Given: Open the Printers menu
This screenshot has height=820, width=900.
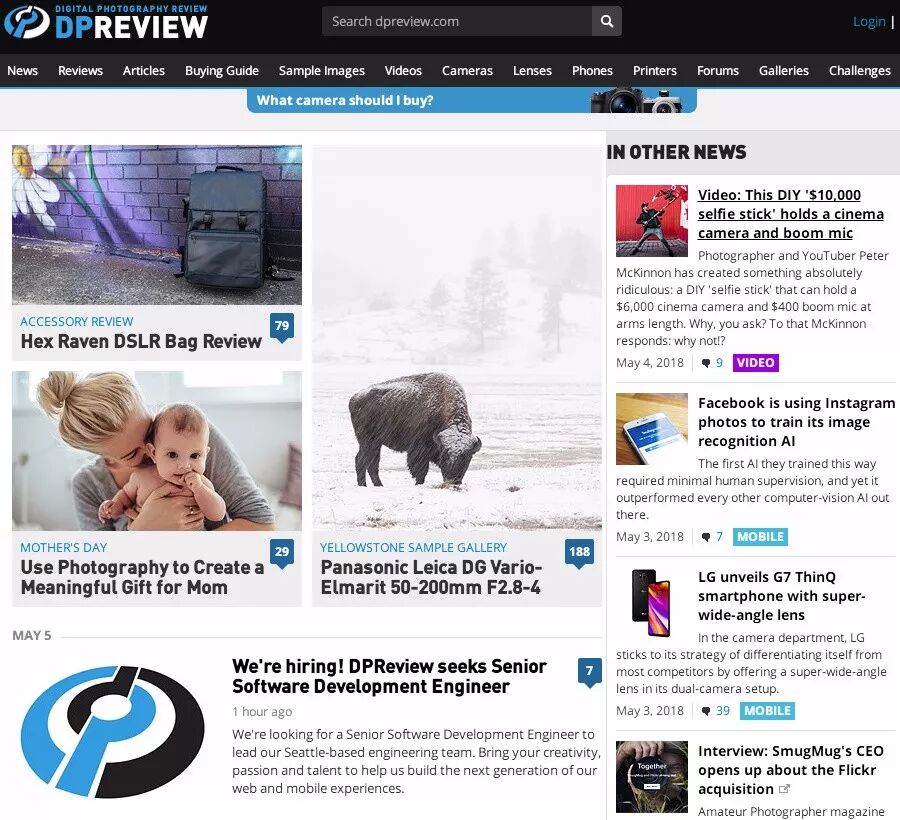Looking at the screenshot, I should pyautogui.click(x=655, y=71).
